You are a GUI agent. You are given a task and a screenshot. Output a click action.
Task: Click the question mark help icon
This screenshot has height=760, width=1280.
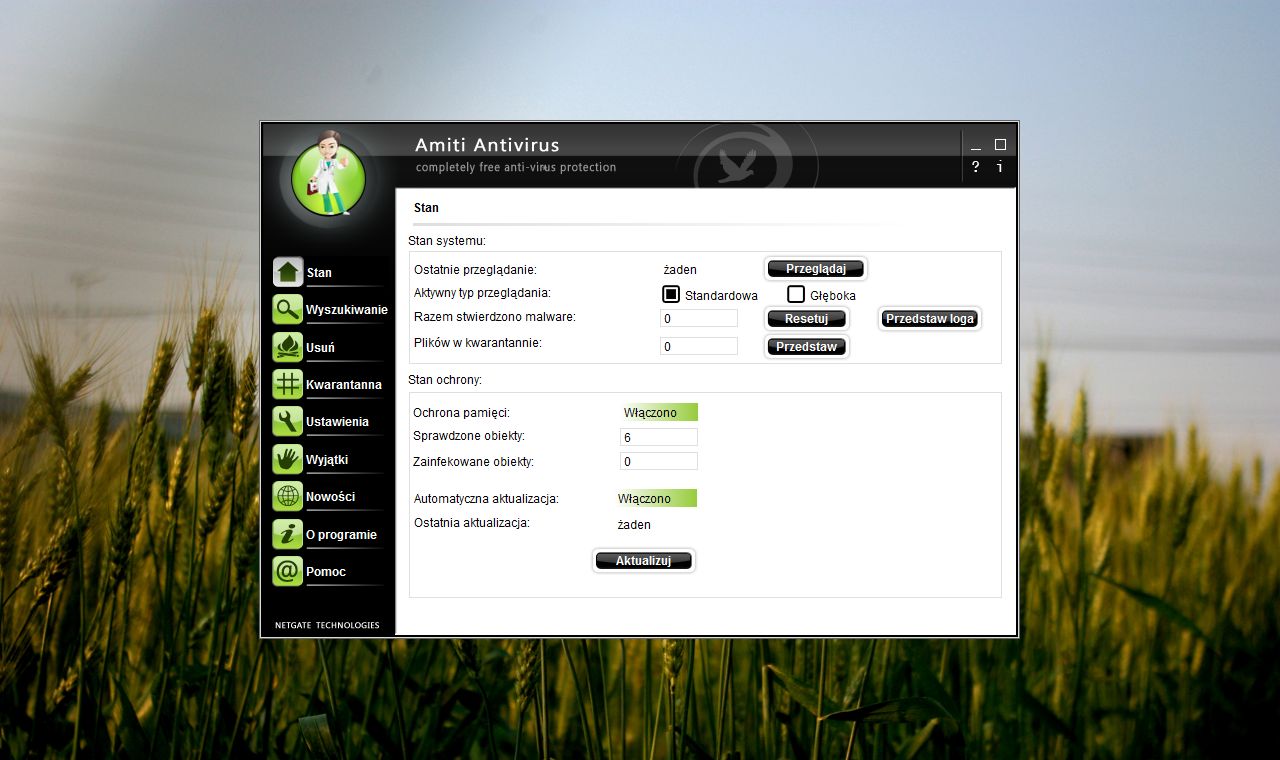[x=976, y=167]
